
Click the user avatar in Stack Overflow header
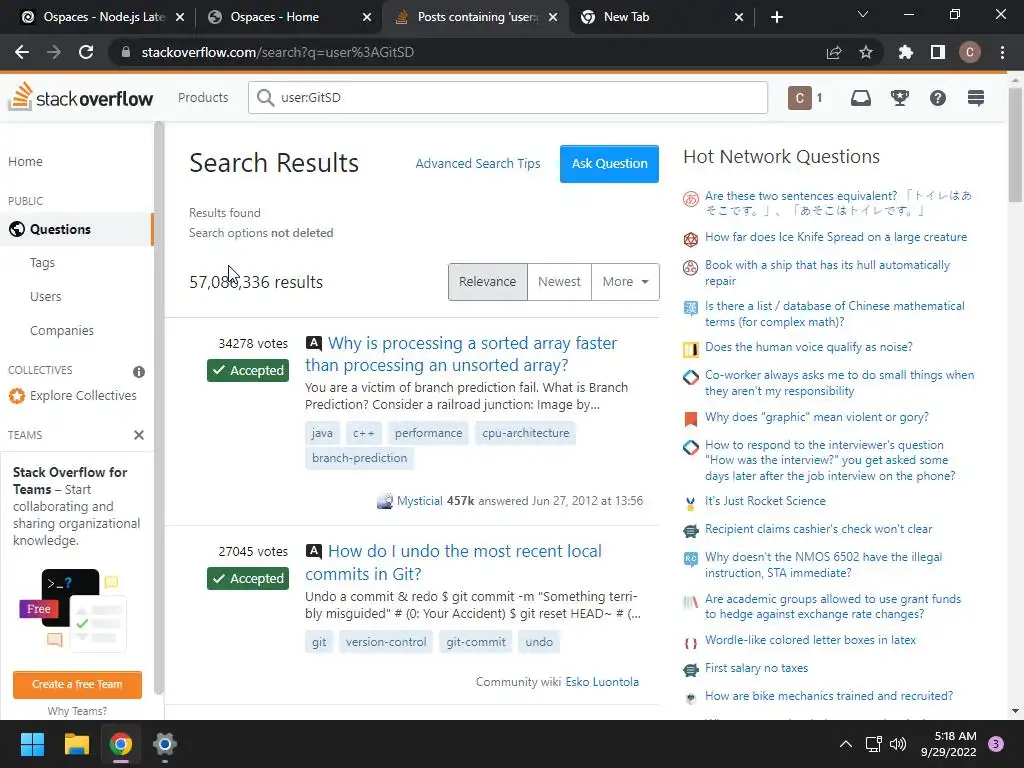coord(799,98)
